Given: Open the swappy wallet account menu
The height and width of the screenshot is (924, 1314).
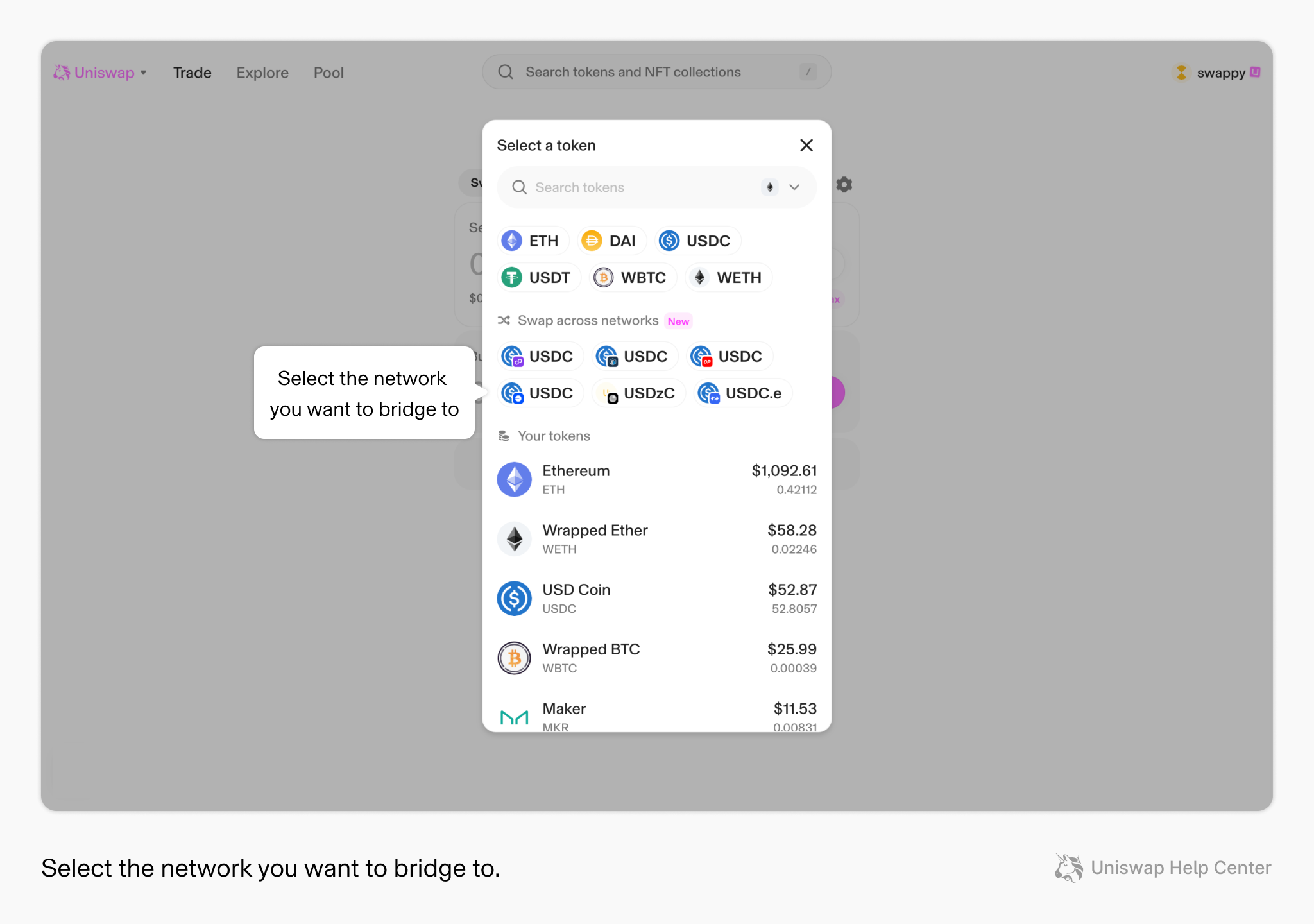Looking at the screenshot, I should pos(1215,73).
